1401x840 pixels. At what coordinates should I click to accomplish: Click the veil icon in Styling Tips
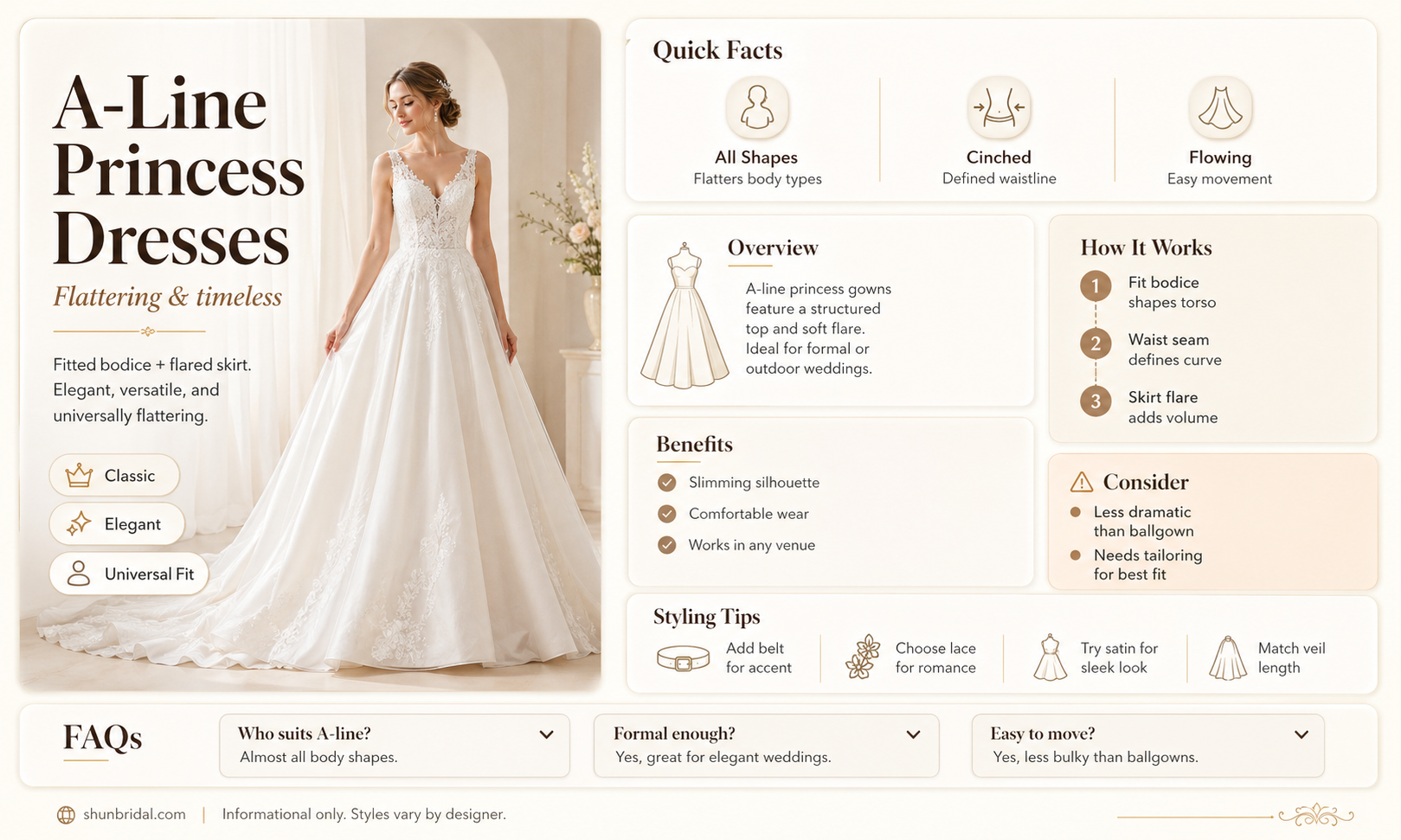1227,658
